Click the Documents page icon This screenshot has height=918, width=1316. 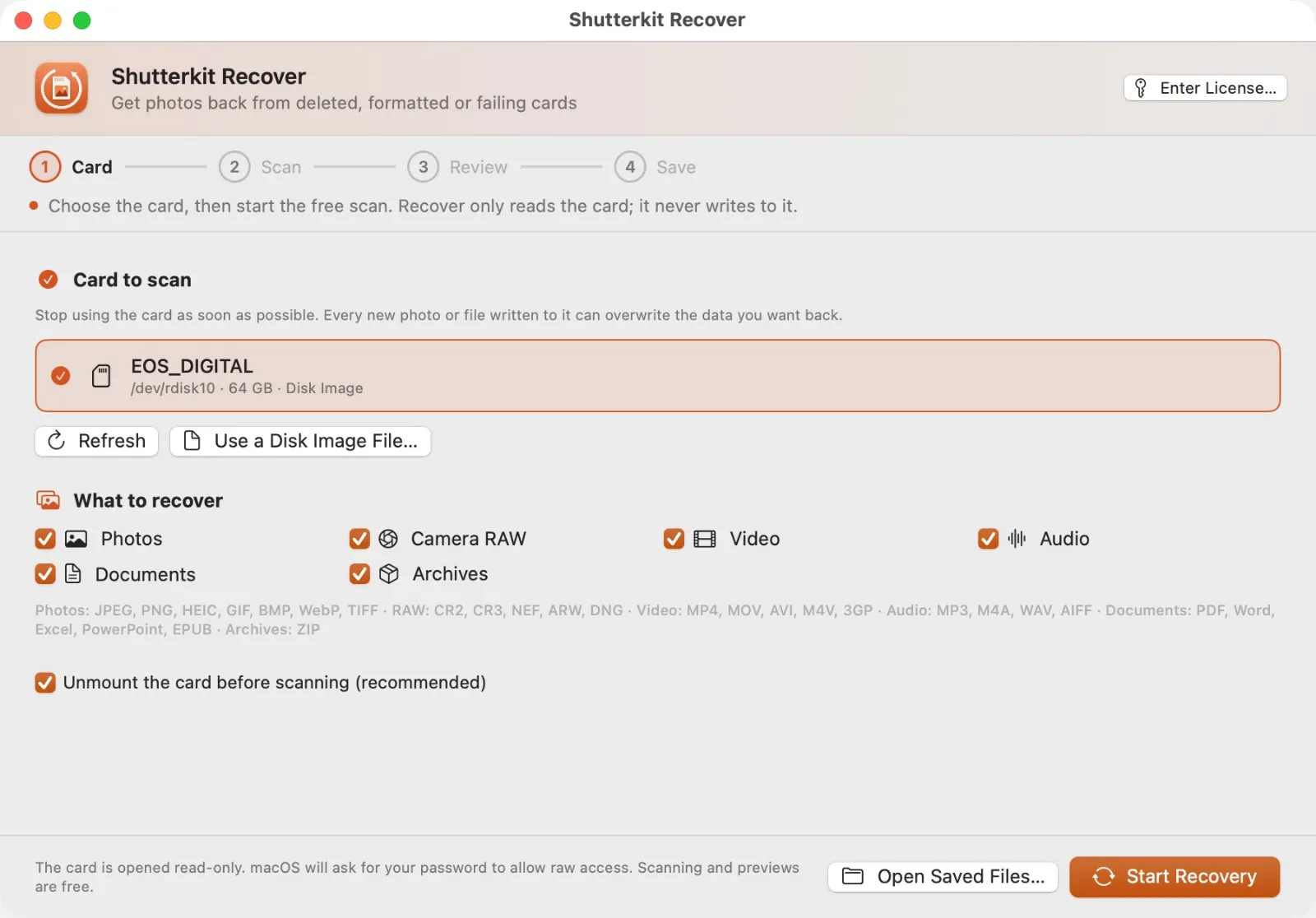73,573
